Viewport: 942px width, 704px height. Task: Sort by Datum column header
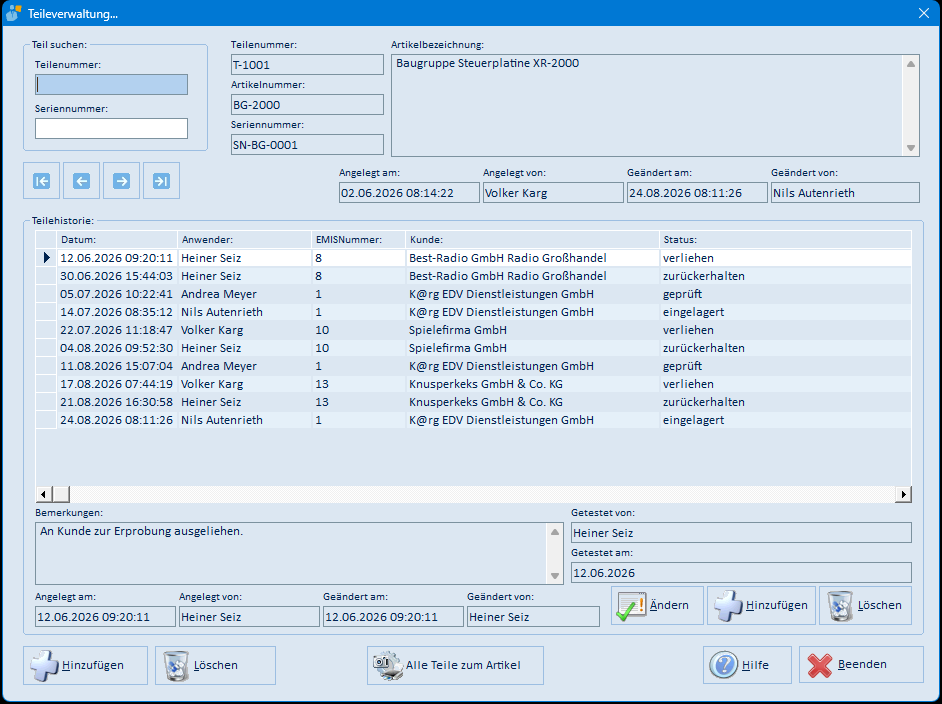click(118, 240)
